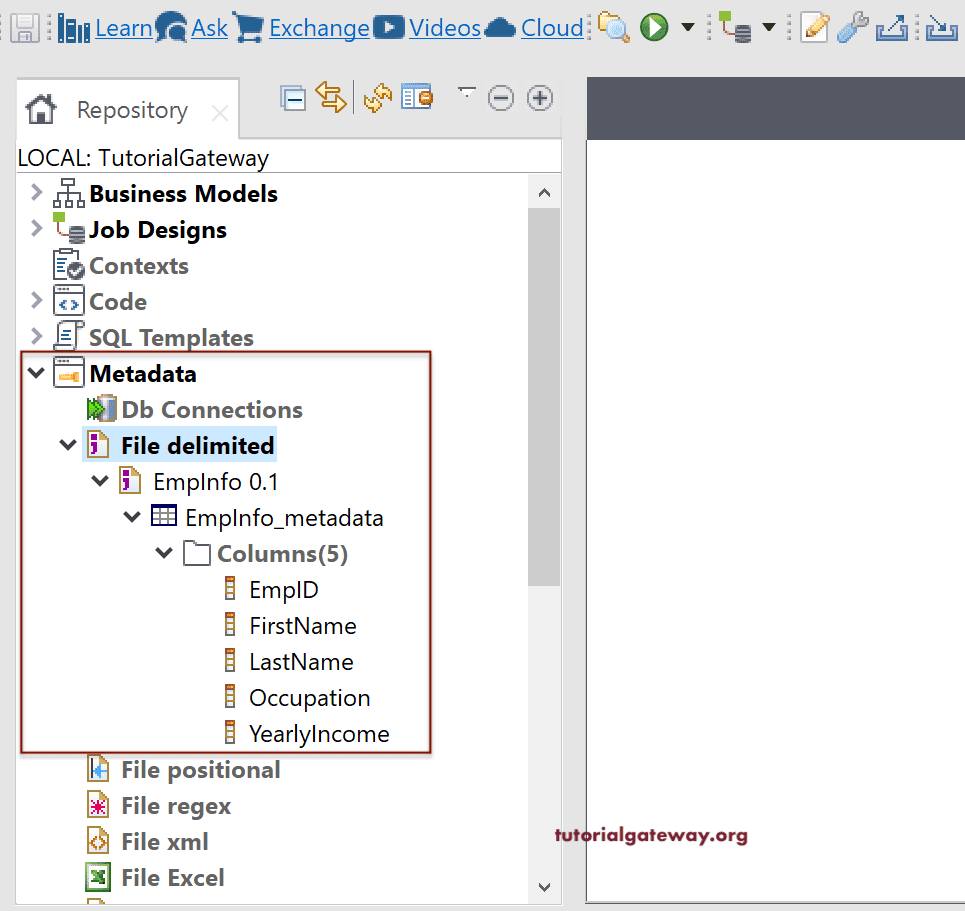The height and width of the screenshot is (911, 965).
Task: Click the Collapse All icon above the Repository
Action: click(x=294, y=97)
